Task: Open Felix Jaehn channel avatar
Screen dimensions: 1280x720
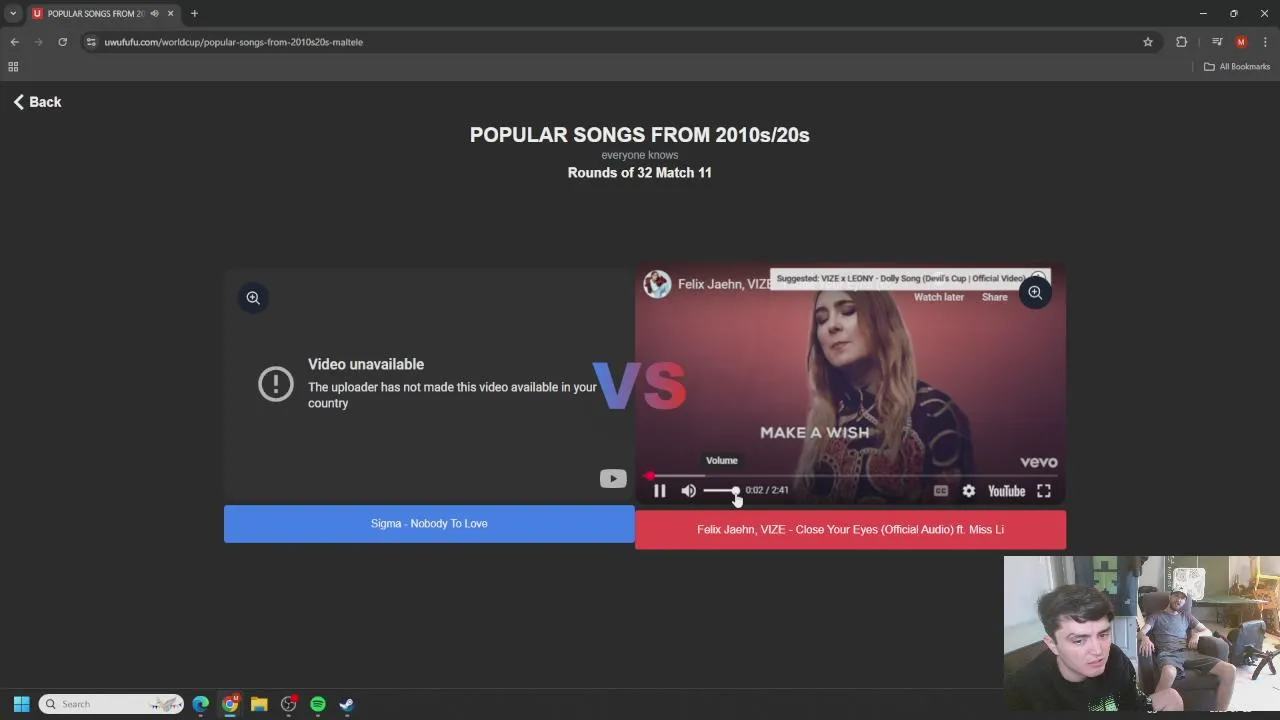Action: [x=657, y=284]
